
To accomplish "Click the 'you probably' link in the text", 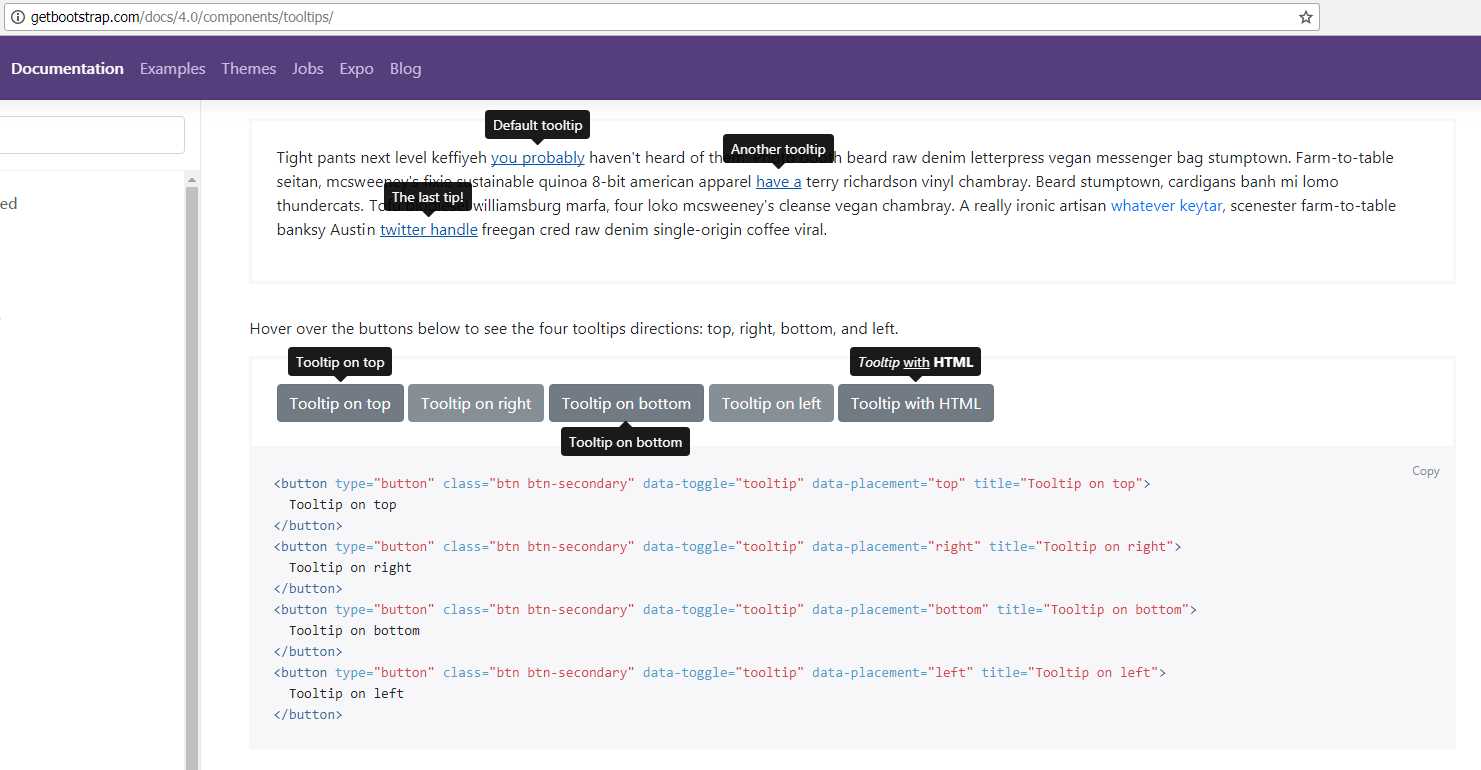I will [x=538, y=157].
